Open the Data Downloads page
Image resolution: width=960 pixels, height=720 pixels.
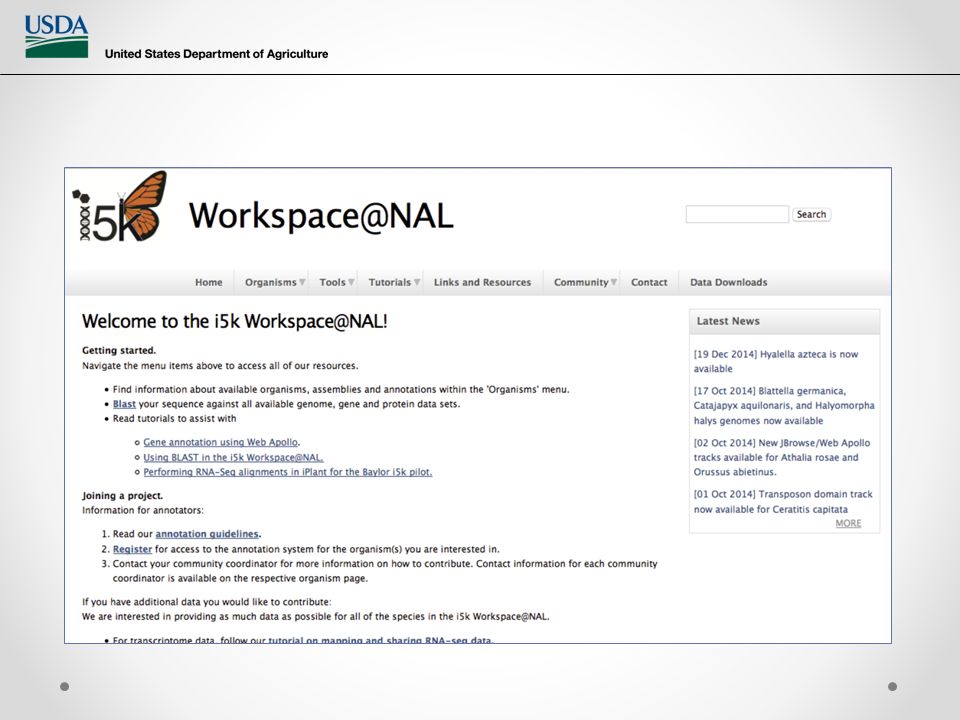729,282
